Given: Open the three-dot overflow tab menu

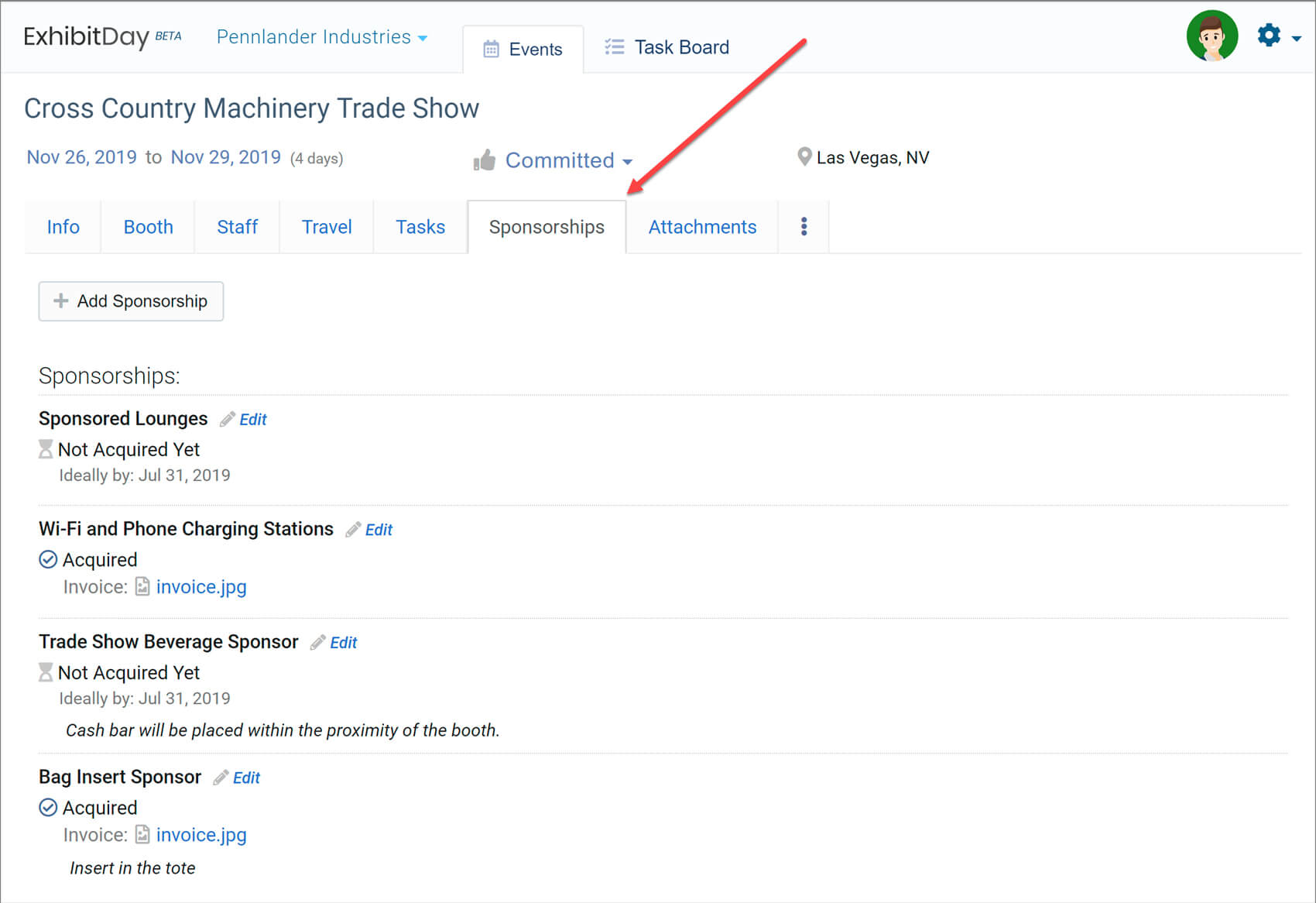Looking at the screenshot, I should coord(804,226).
